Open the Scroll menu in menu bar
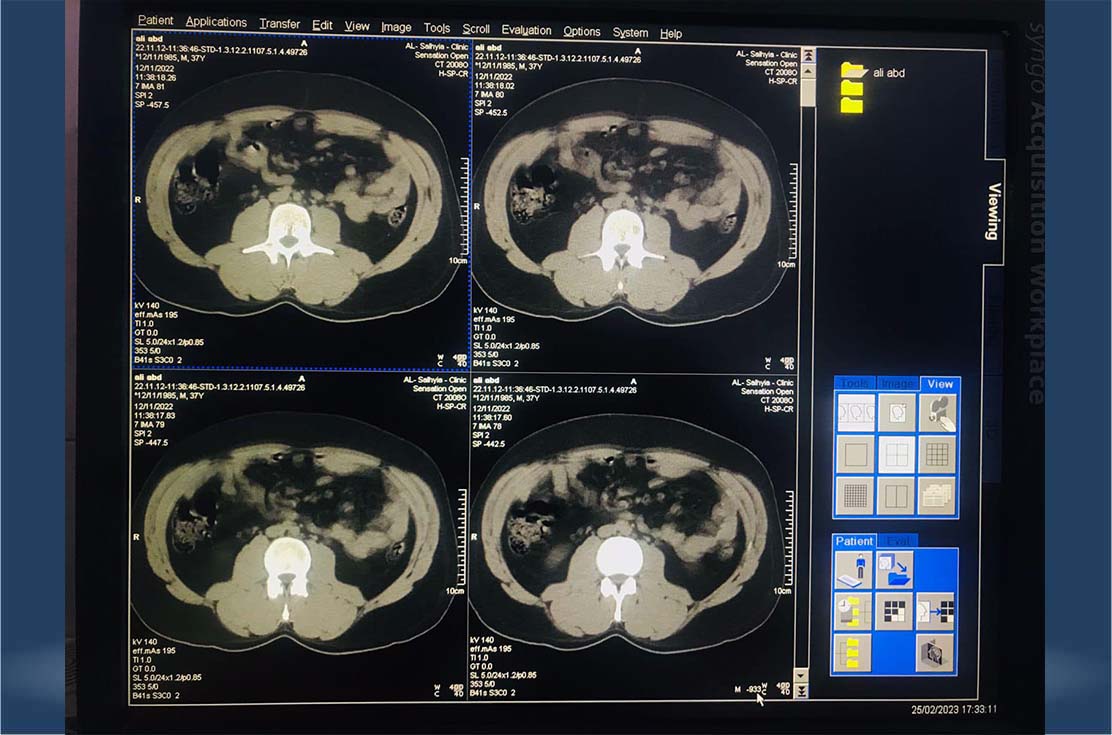Viewport: 1112px width, 735px height. [476, 29]
